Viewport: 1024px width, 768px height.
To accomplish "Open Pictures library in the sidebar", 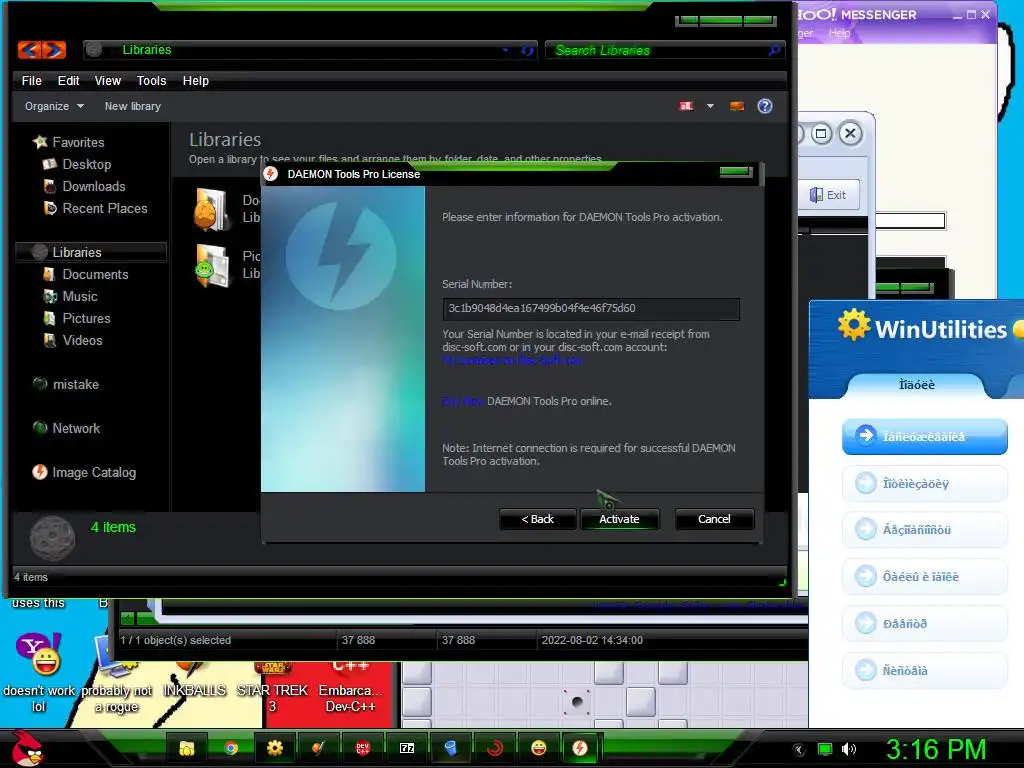I will pyautogui.click(x=86, y=319).
